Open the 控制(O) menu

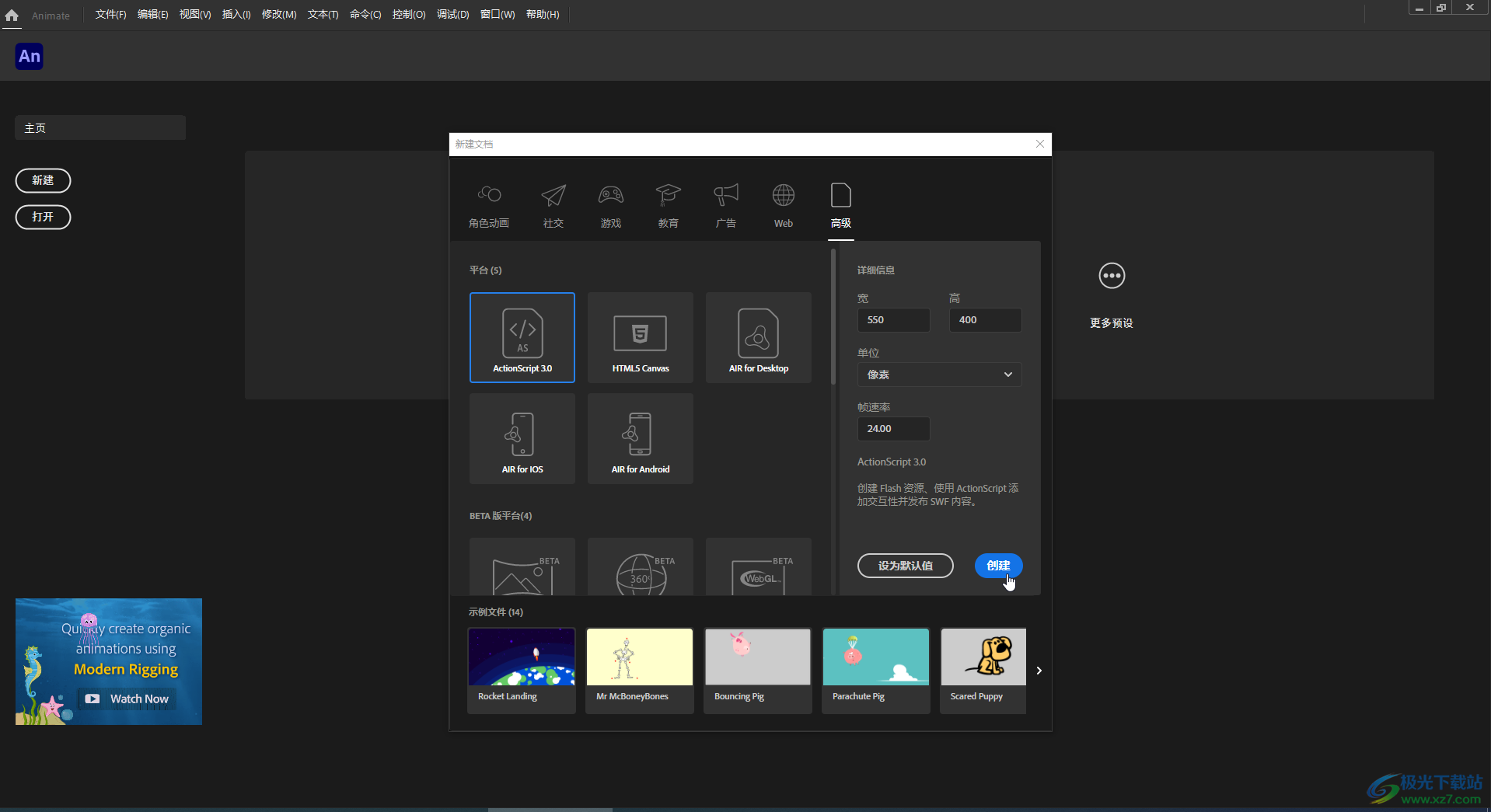coord(409,15)
